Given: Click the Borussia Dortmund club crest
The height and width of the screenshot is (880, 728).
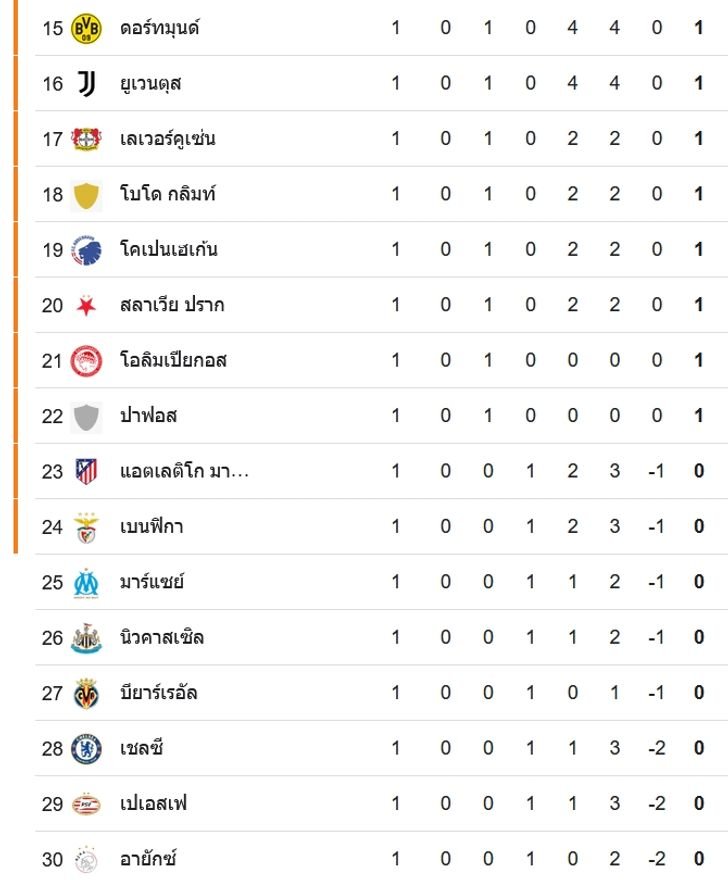Looking at the screenshot, I should click(87, 28).
